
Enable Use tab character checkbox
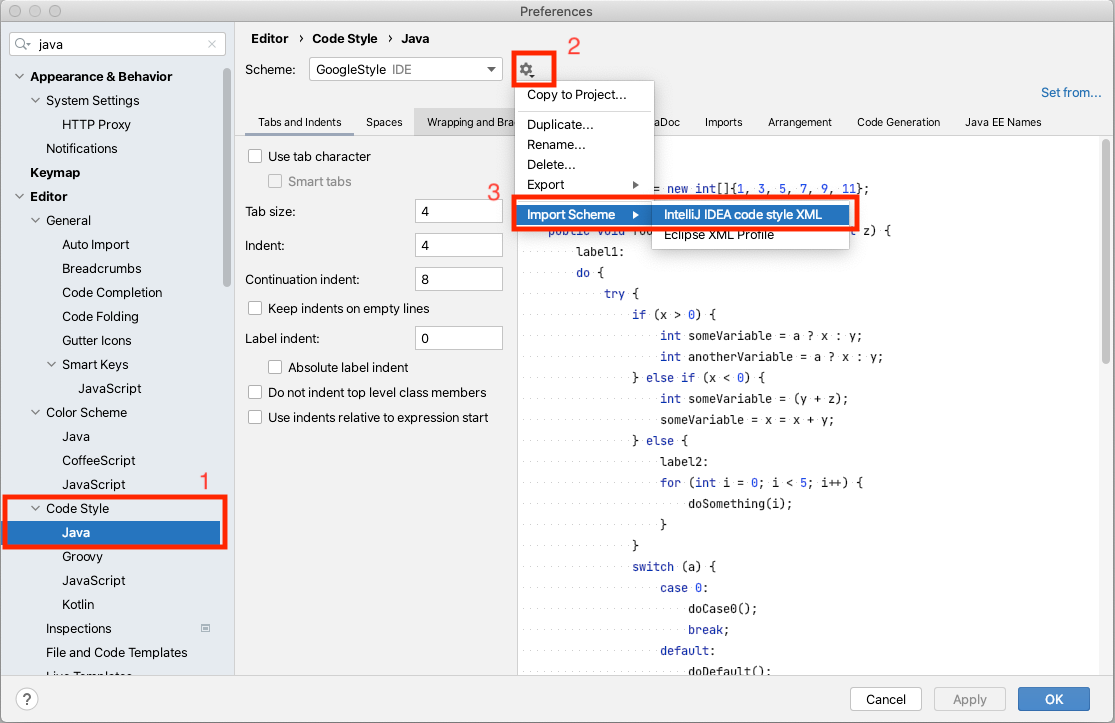tap(255, 156)
